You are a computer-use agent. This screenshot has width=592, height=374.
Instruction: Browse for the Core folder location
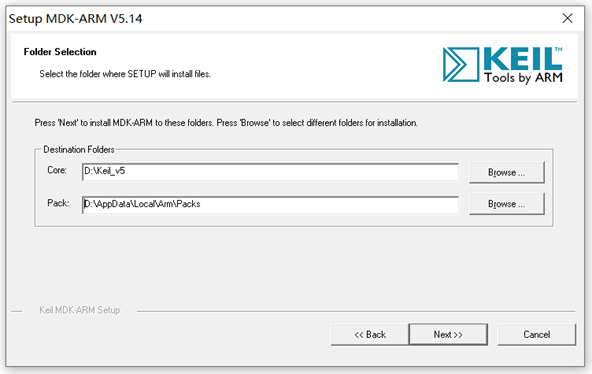click(507, 172)
